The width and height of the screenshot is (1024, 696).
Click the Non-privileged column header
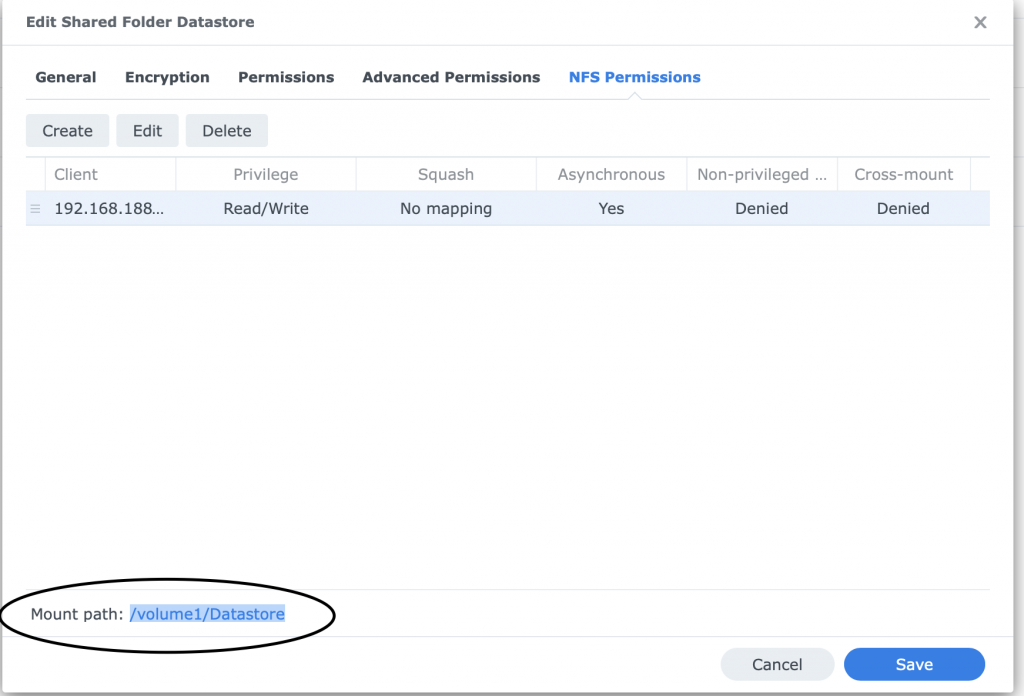point(761,174)
